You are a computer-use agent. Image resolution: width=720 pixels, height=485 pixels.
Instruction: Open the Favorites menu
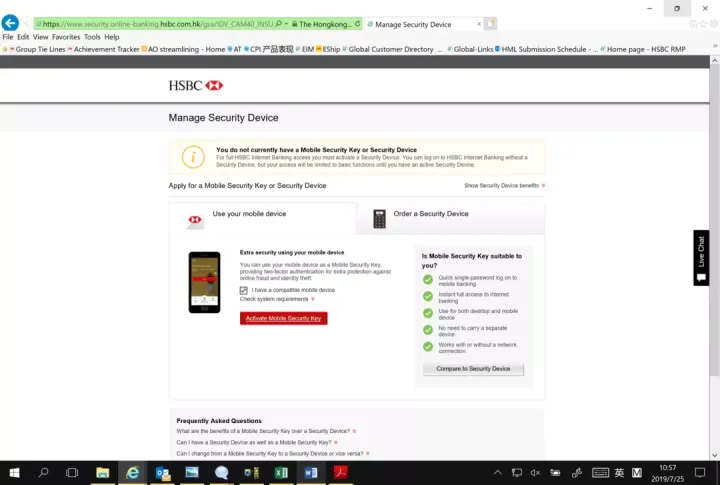coord(66,37)
